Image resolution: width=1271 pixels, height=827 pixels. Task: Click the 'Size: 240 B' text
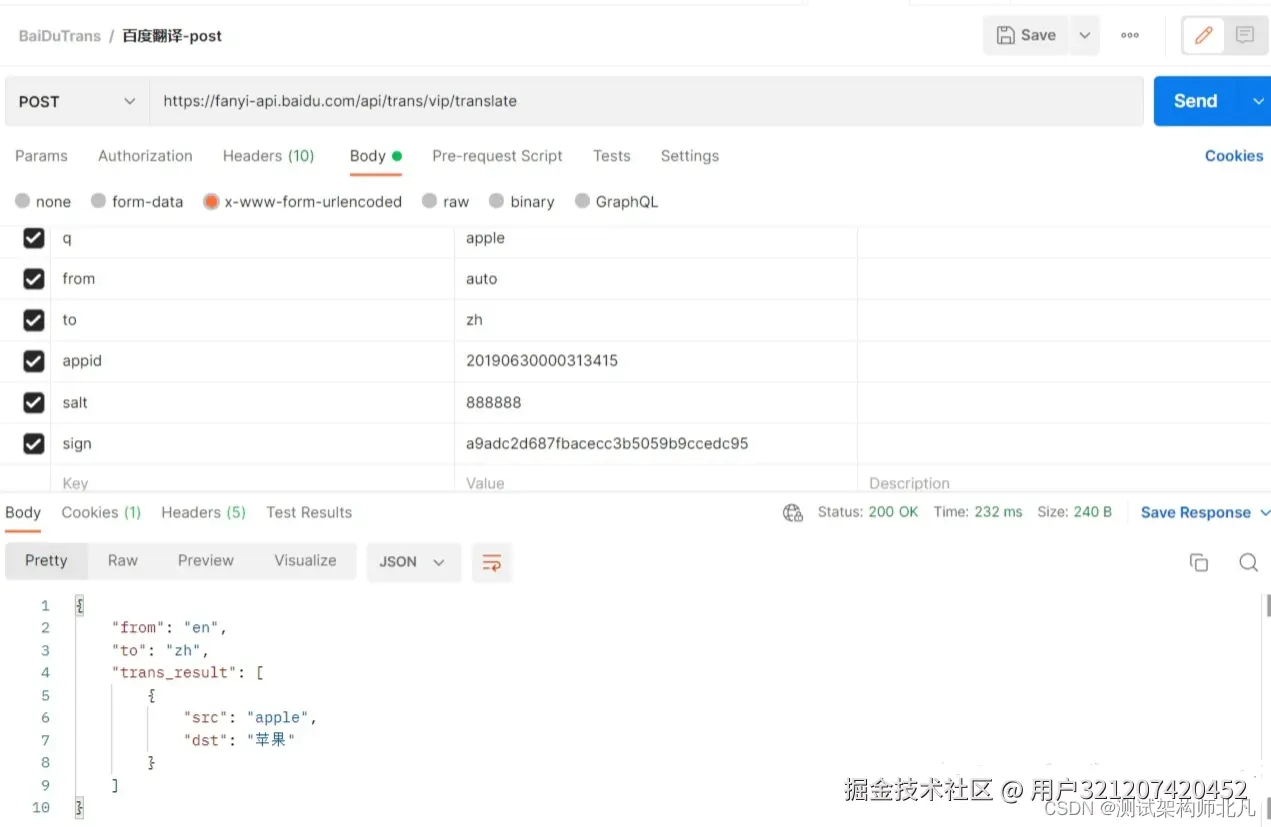point(1075,512)
